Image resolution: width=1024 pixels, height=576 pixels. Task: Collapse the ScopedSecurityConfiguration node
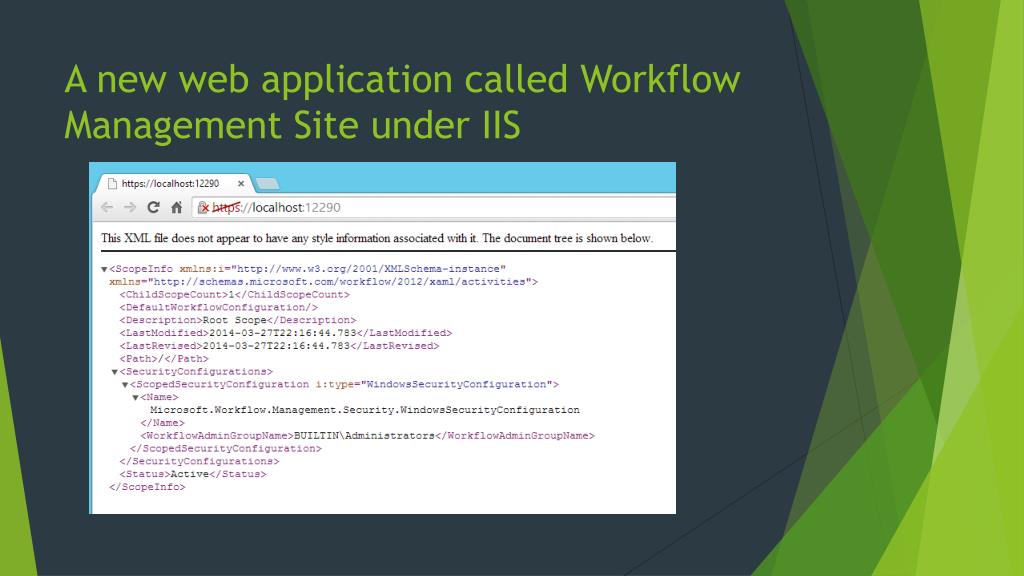(125, 385)
